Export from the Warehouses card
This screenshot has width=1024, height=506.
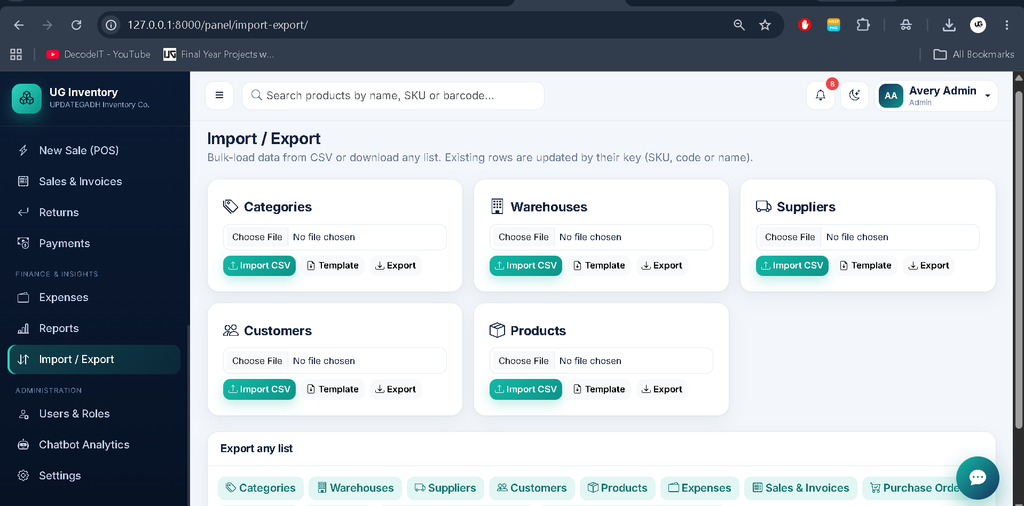coord(662,265)
